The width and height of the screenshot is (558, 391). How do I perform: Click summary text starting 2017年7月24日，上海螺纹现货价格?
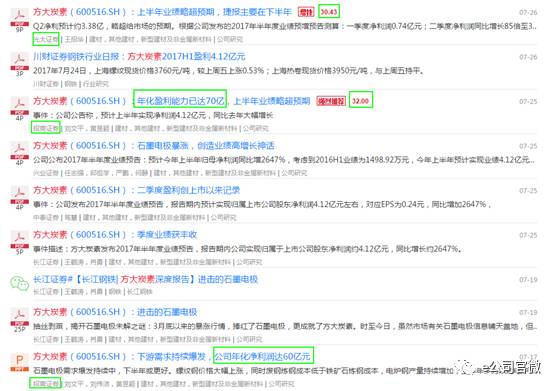[x=228, y=70]
